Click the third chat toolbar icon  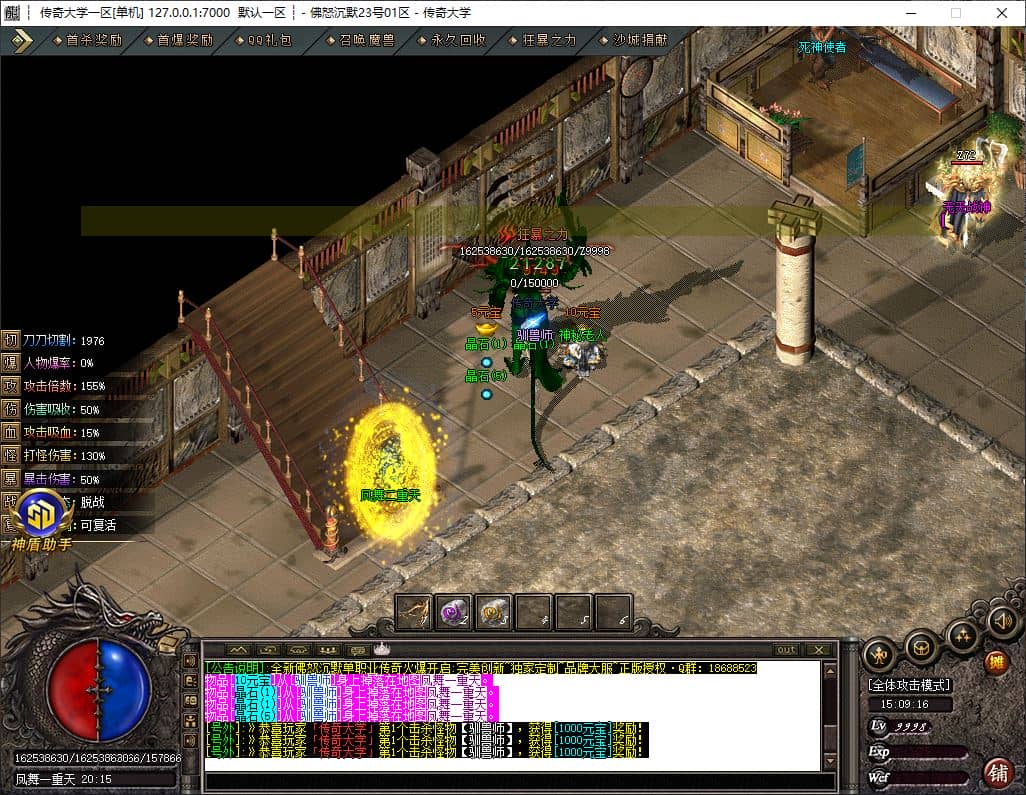point(298,650)
